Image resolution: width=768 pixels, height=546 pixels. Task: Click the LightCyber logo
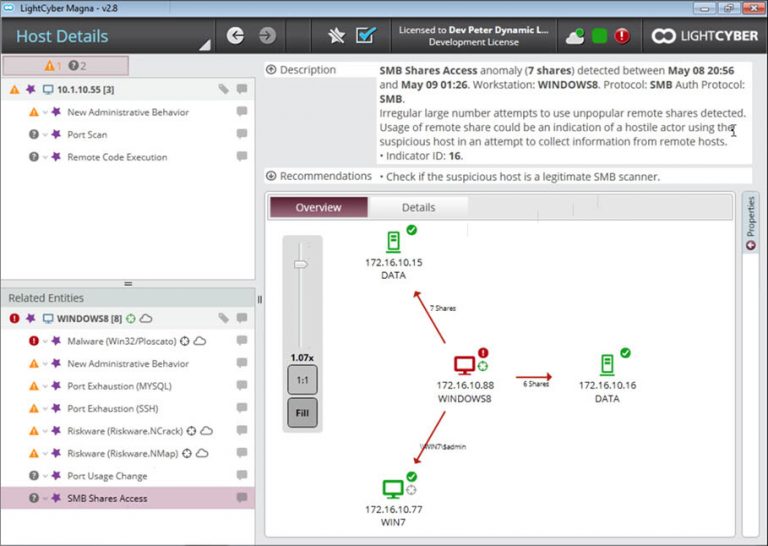click(x=704, y=36)
